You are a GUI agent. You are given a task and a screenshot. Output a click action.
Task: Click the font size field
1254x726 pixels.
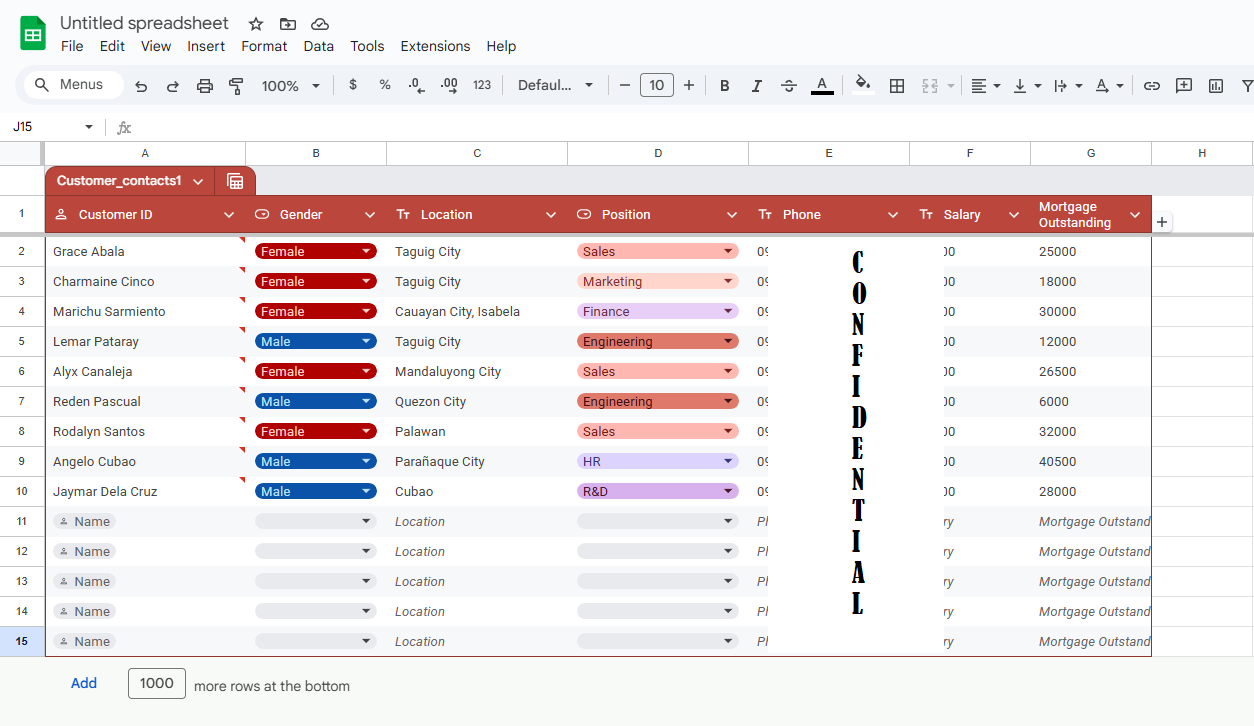click(657, 85)
